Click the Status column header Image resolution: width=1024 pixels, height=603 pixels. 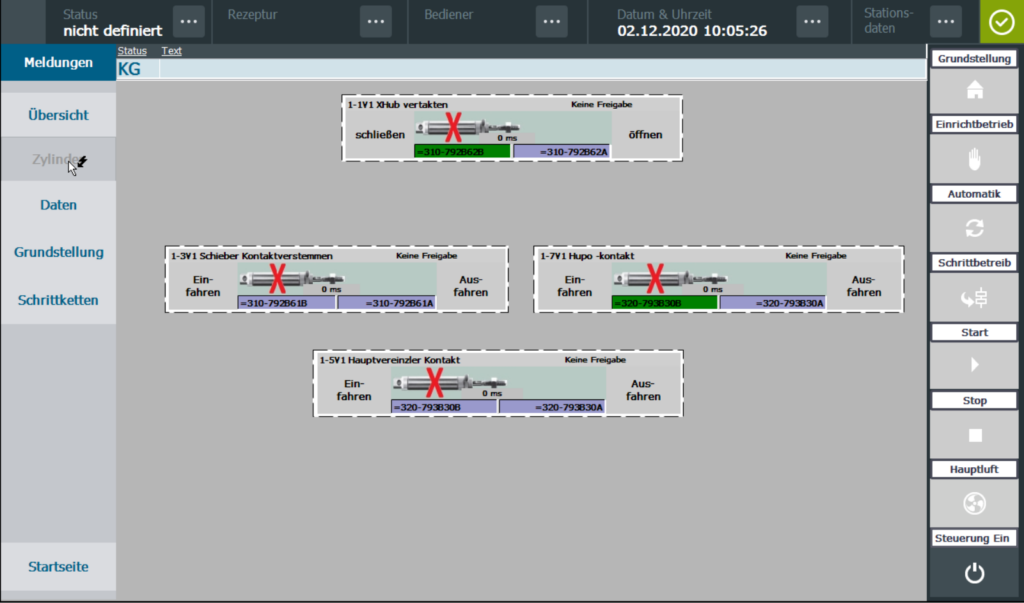click(x=132, y=51)
